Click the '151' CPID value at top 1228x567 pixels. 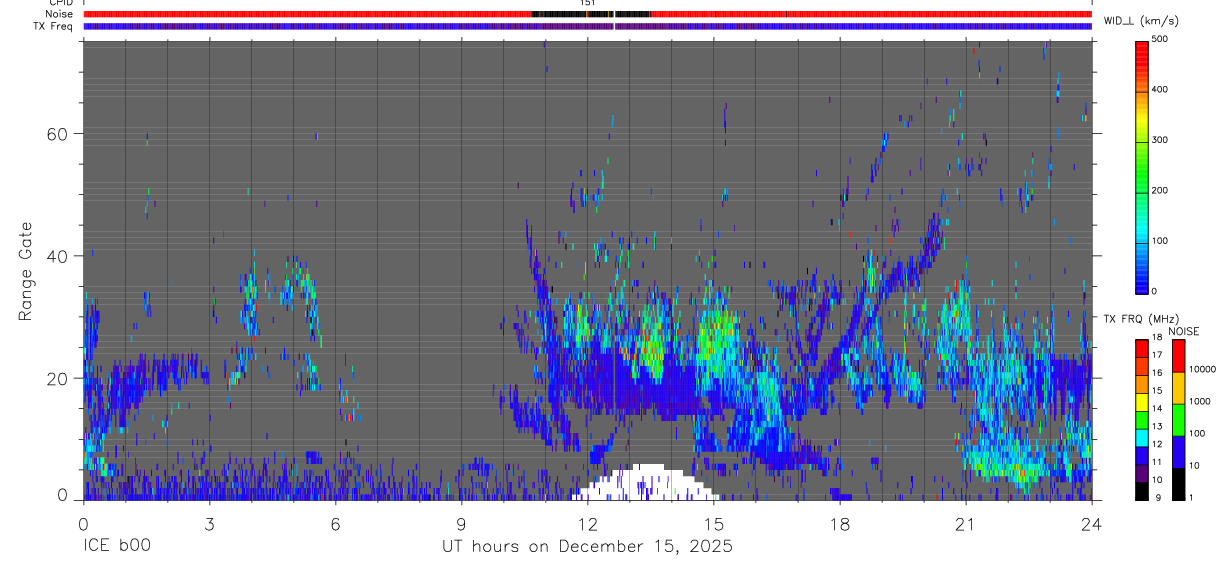588,3
